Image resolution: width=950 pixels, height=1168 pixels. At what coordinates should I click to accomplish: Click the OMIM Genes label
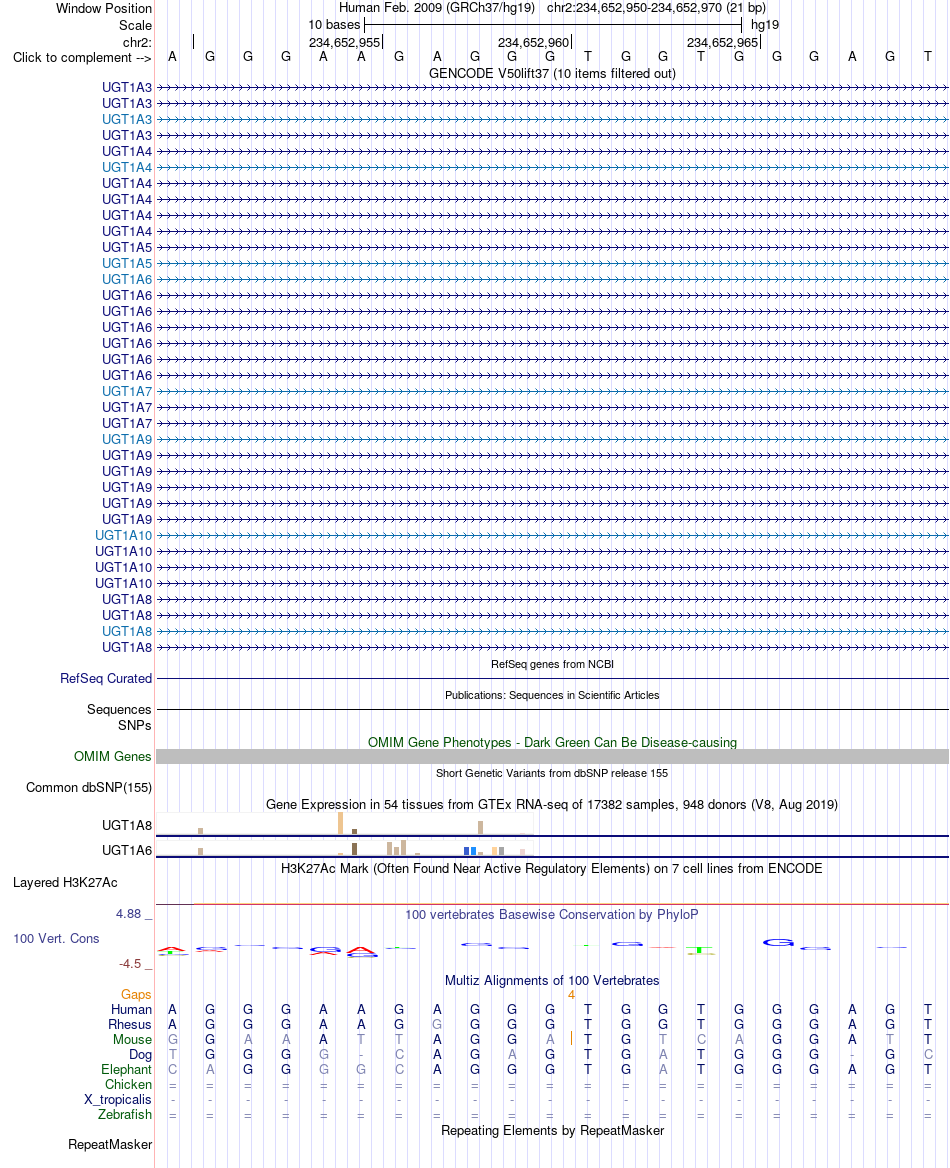tap(113, 756)
